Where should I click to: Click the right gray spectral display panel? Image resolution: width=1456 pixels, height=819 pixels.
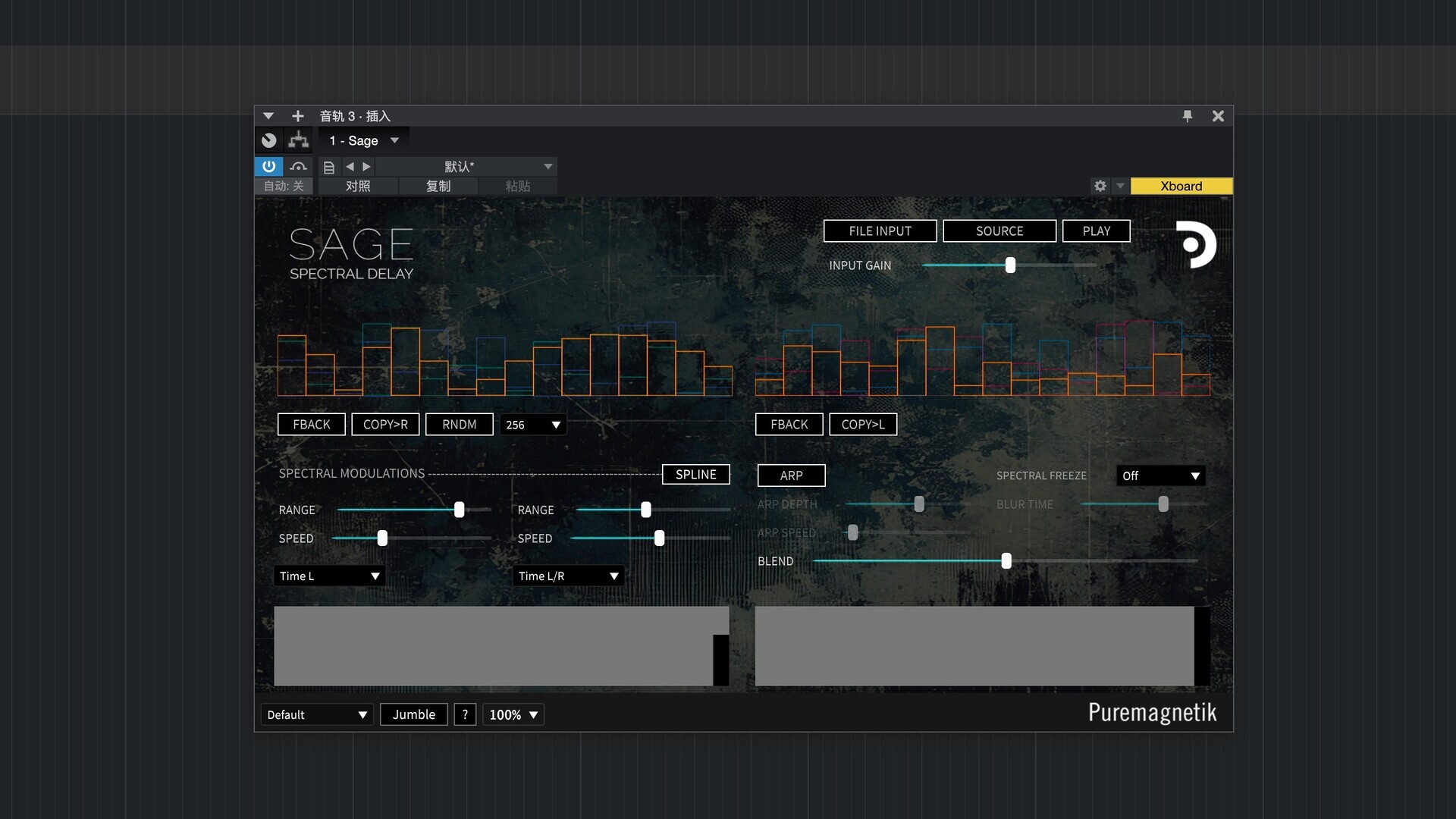(983, 646)
